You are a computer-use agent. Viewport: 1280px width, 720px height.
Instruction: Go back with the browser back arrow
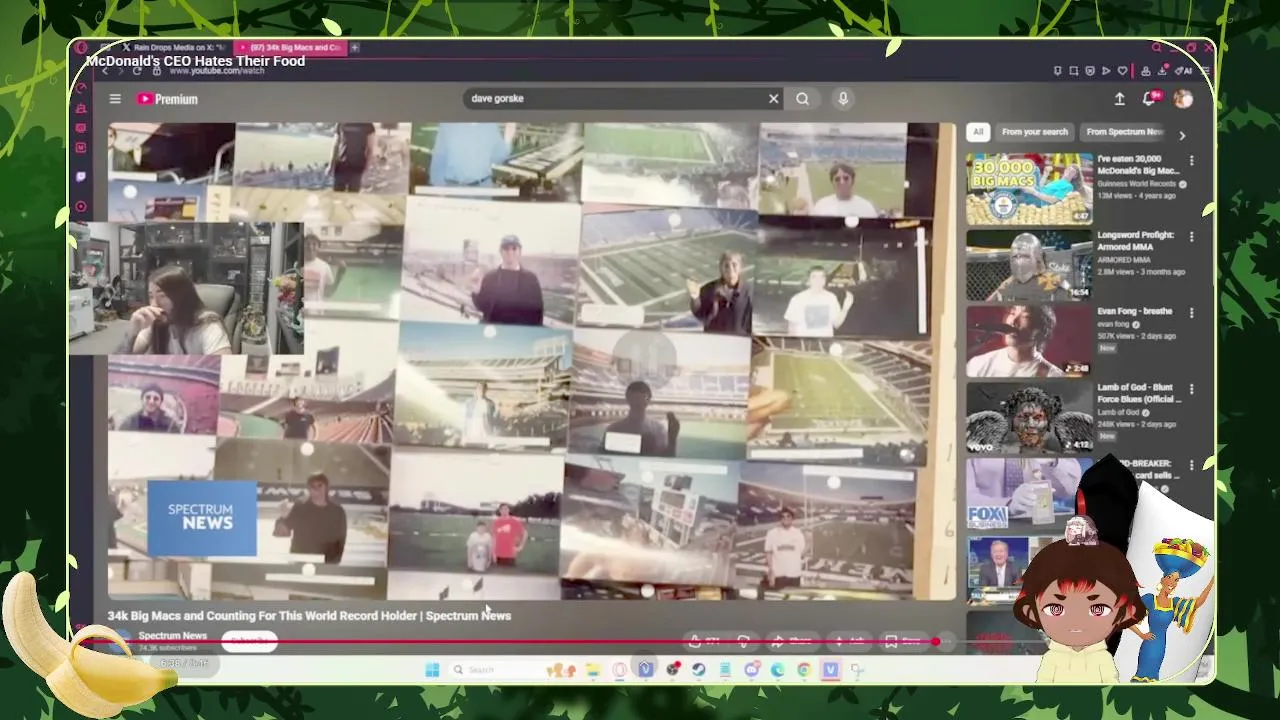tap(105, 71)
